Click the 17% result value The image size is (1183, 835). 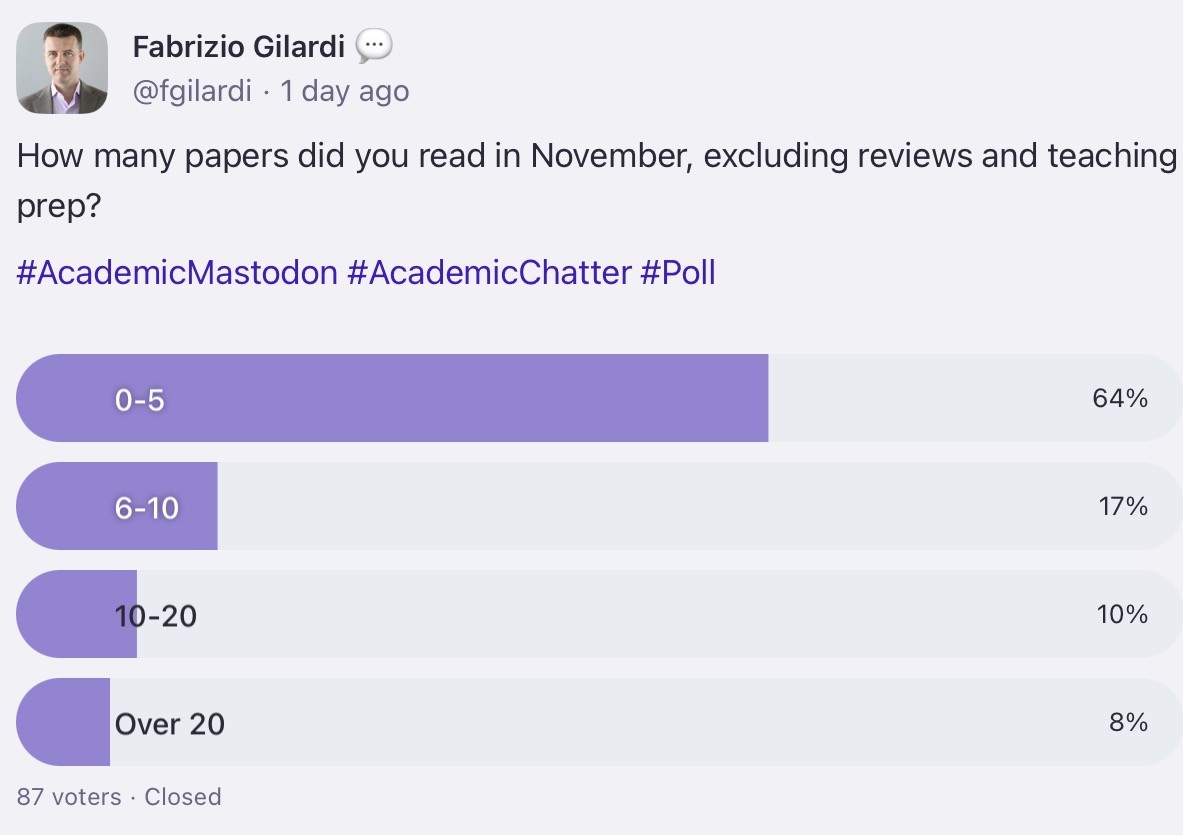tap(1122, 507)
